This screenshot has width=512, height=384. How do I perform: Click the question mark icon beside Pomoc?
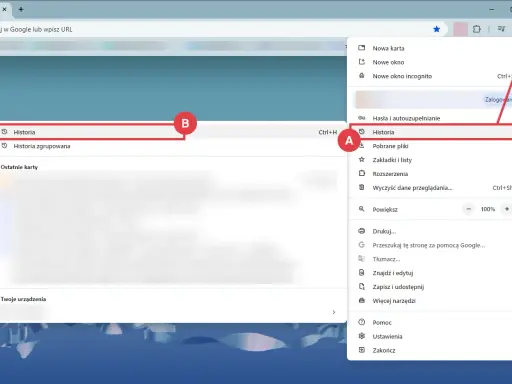coord(362,322)
